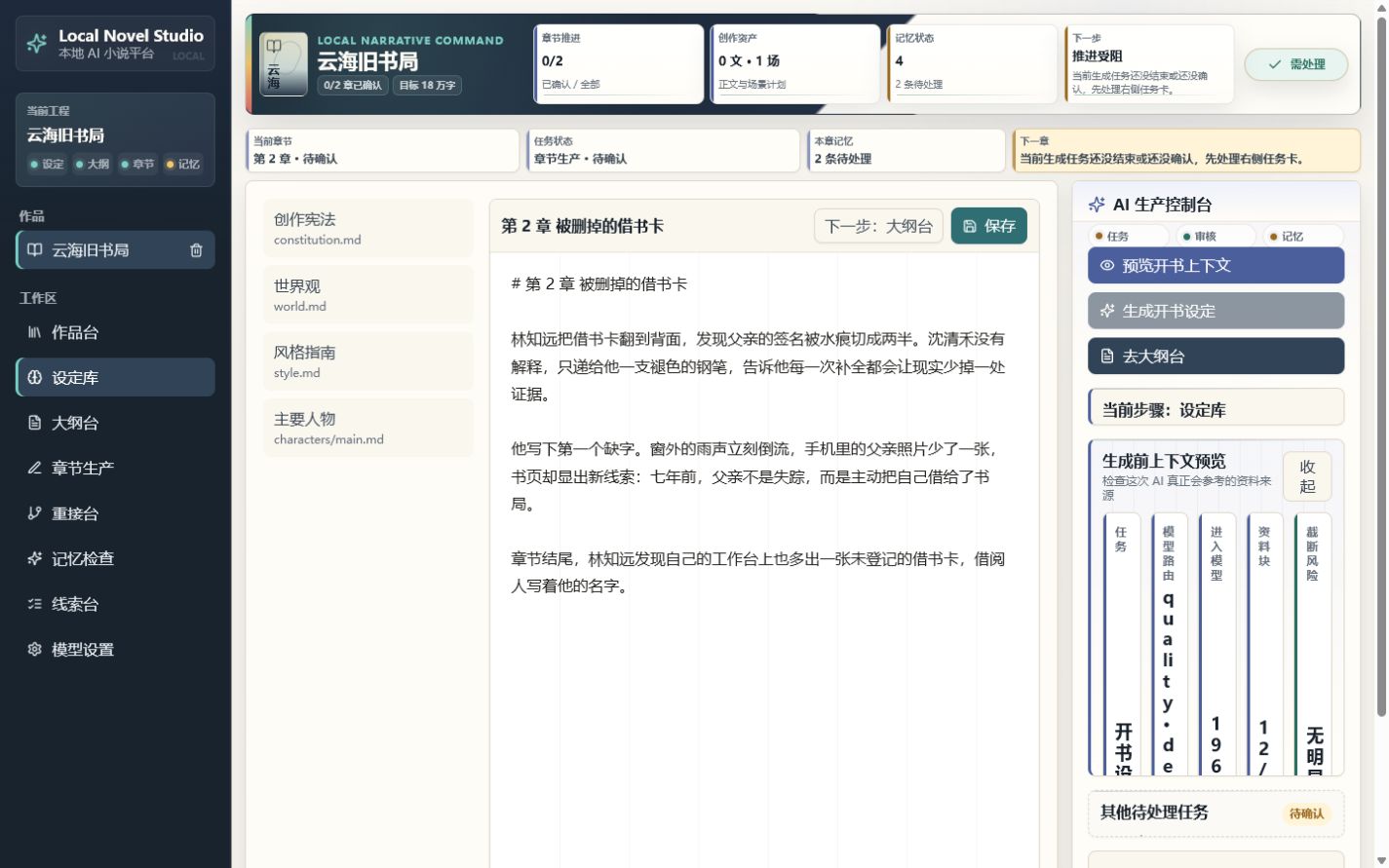Viewport: 1389px width, 868px height.
Task: Click the 当前章节 第 2 章 status box
Action: click(x=382, y=150)
